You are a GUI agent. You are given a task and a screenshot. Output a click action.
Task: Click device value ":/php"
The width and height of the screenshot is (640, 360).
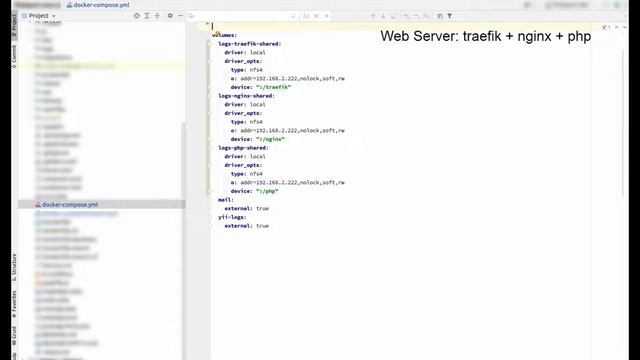(x=267, y=191)
